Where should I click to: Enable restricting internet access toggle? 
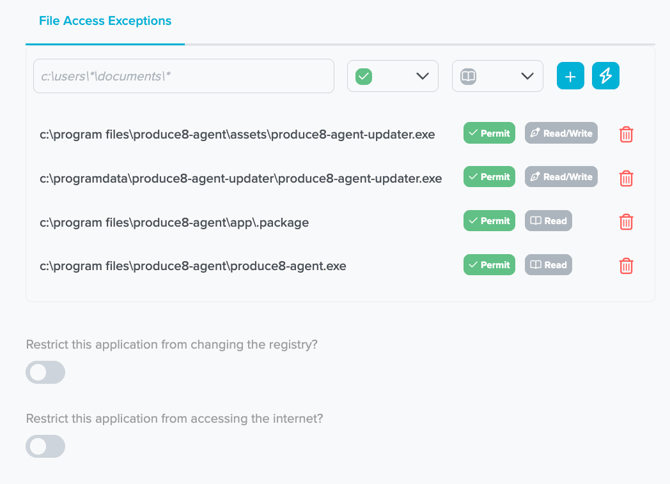click(46, 446)
